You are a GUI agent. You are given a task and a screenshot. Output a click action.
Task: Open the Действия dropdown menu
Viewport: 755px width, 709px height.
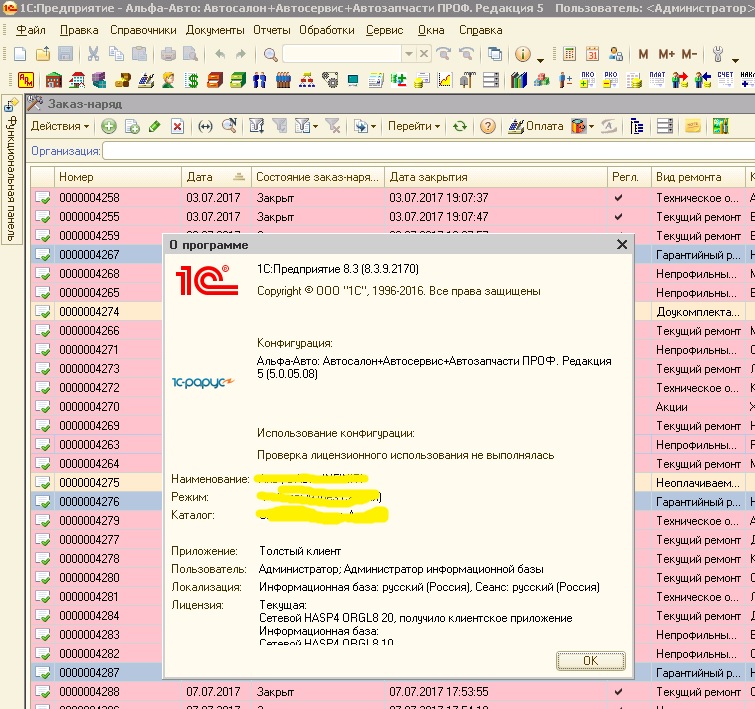[x=60, y=126]
